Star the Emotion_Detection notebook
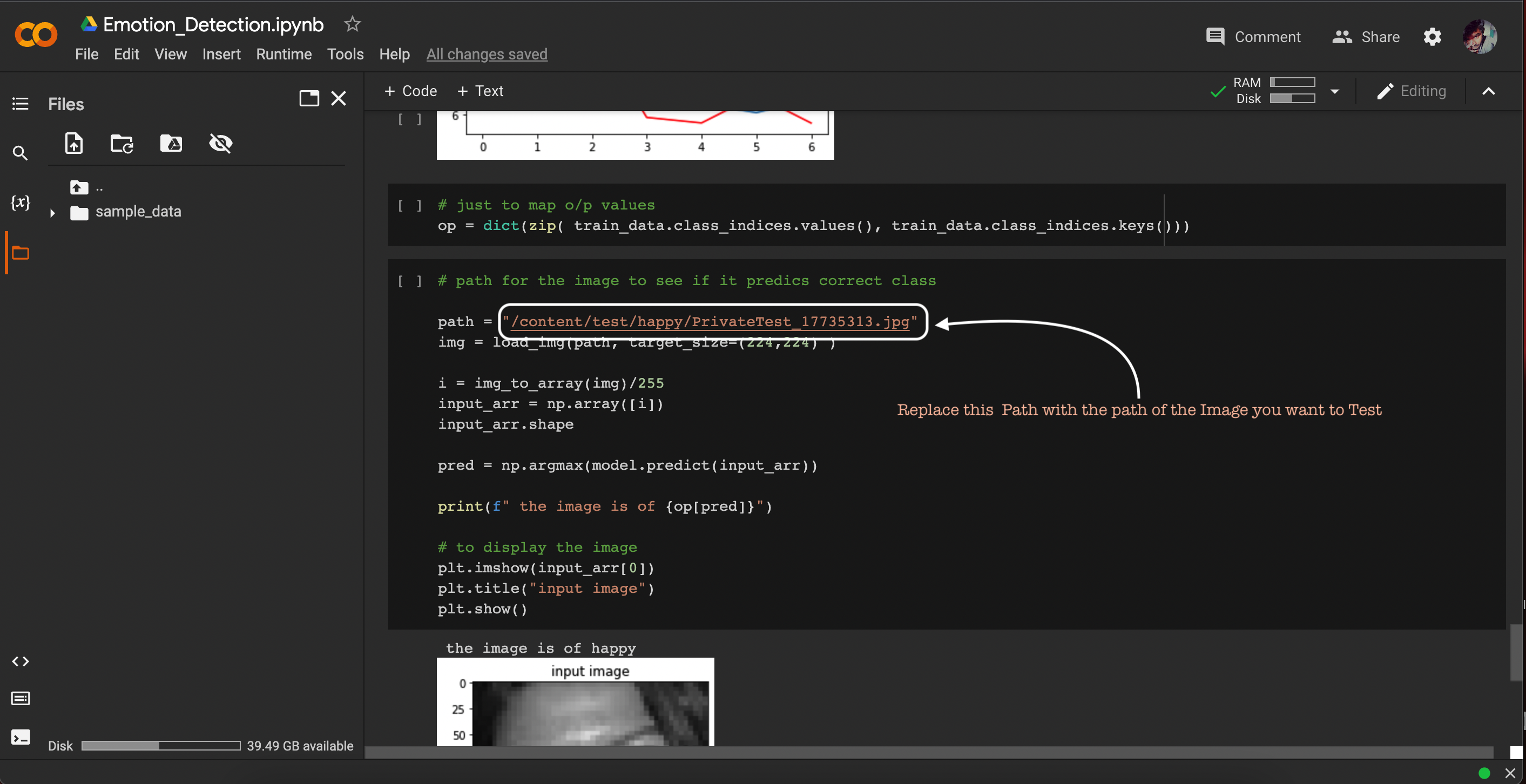The image size is (1526, 784). [352, 24]
